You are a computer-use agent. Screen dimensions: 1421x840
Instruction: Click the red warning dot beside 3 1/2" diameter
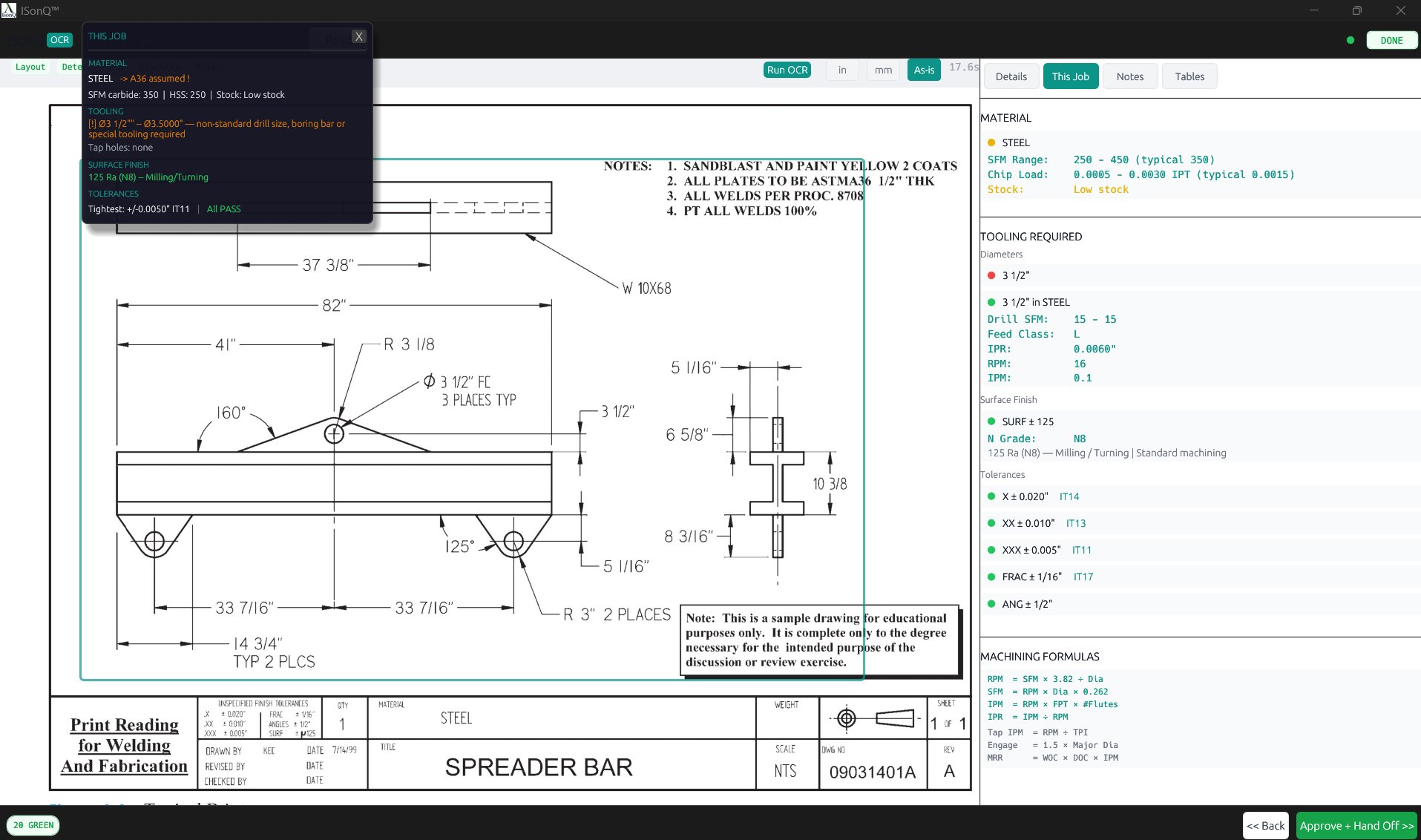pos(992,275)
